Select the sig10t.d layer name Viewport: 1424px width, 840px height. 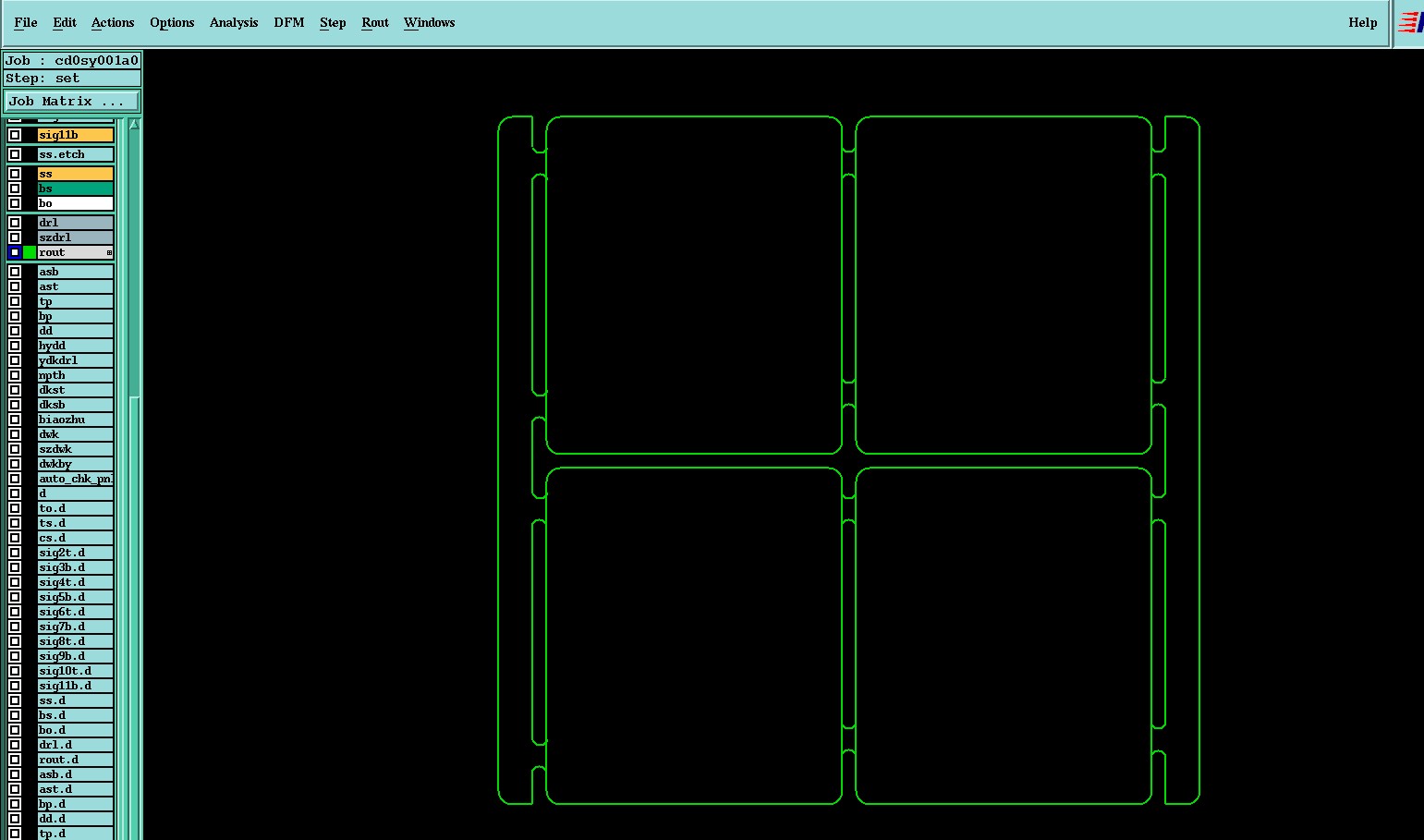click(x=76, y=671)
